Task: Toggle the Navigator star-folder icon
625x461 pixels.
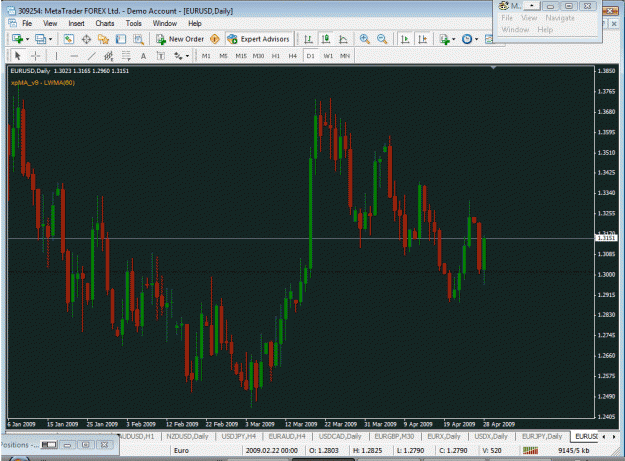Action: [103, 39]
